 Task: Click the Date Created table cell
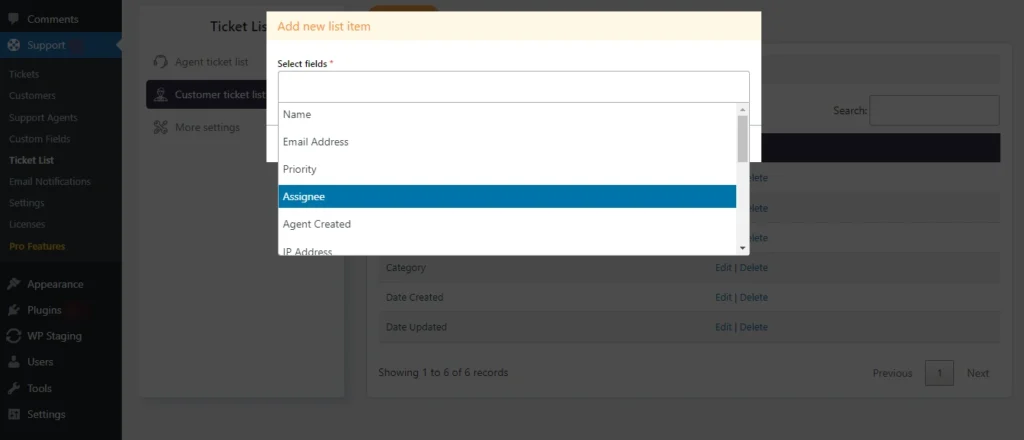click(415, 297)
